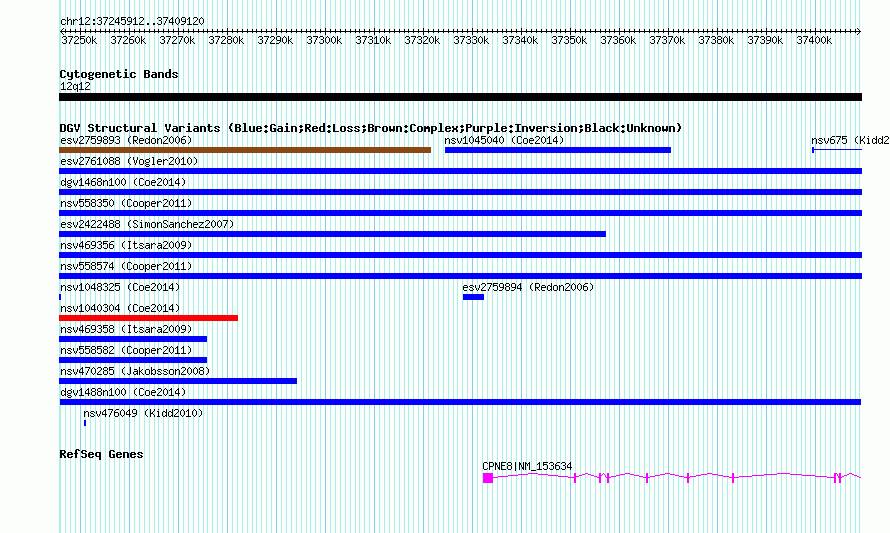Viewport: 890px width, 533px height.
Task: Click the CPNE8|NM_153634 gene label
Action: pyautogui.click(x=527, y=467)
